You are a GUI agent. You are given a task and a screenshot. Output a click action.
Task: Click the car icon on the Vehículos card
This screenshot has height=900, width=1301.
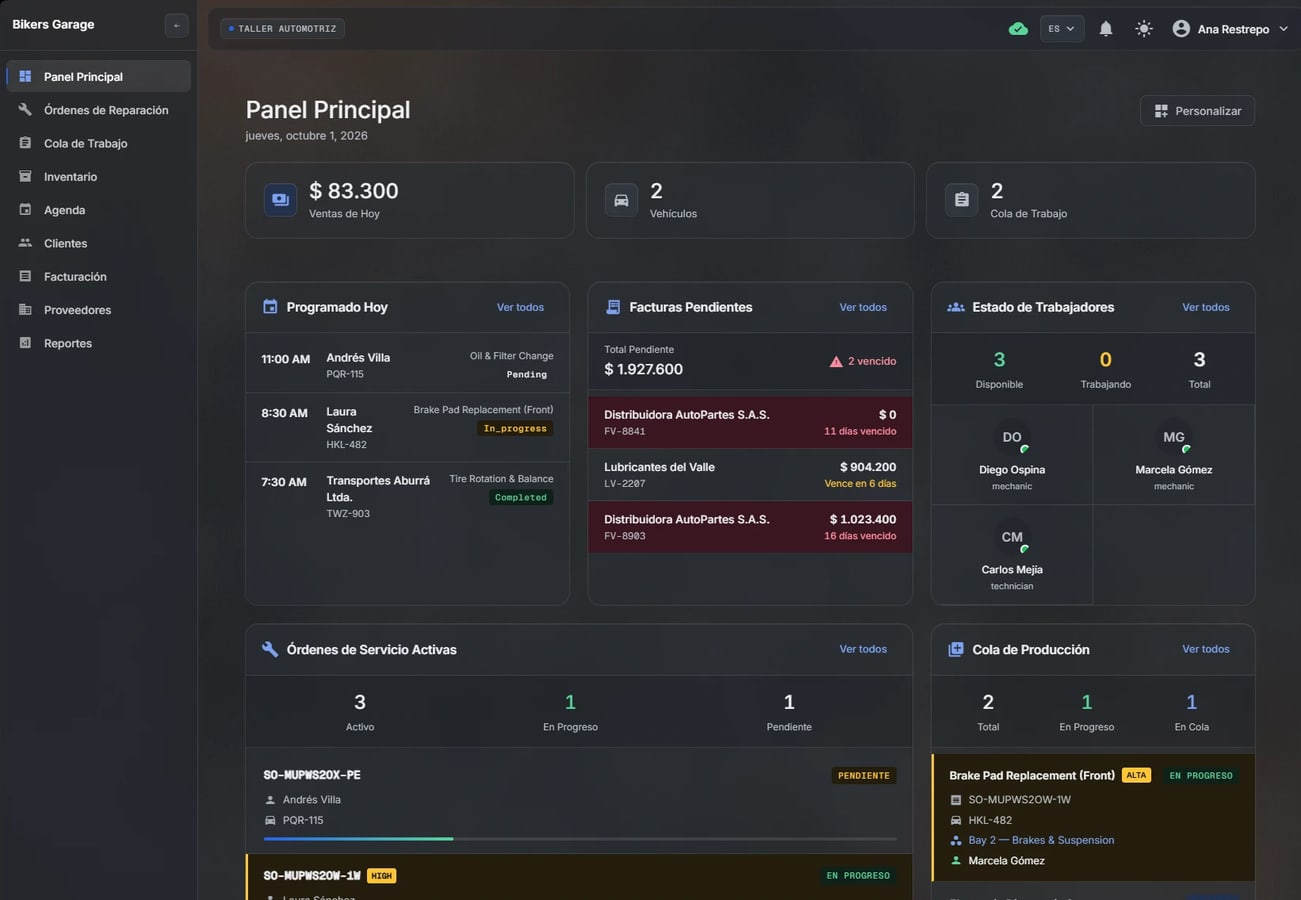click(x=621, y=200)
